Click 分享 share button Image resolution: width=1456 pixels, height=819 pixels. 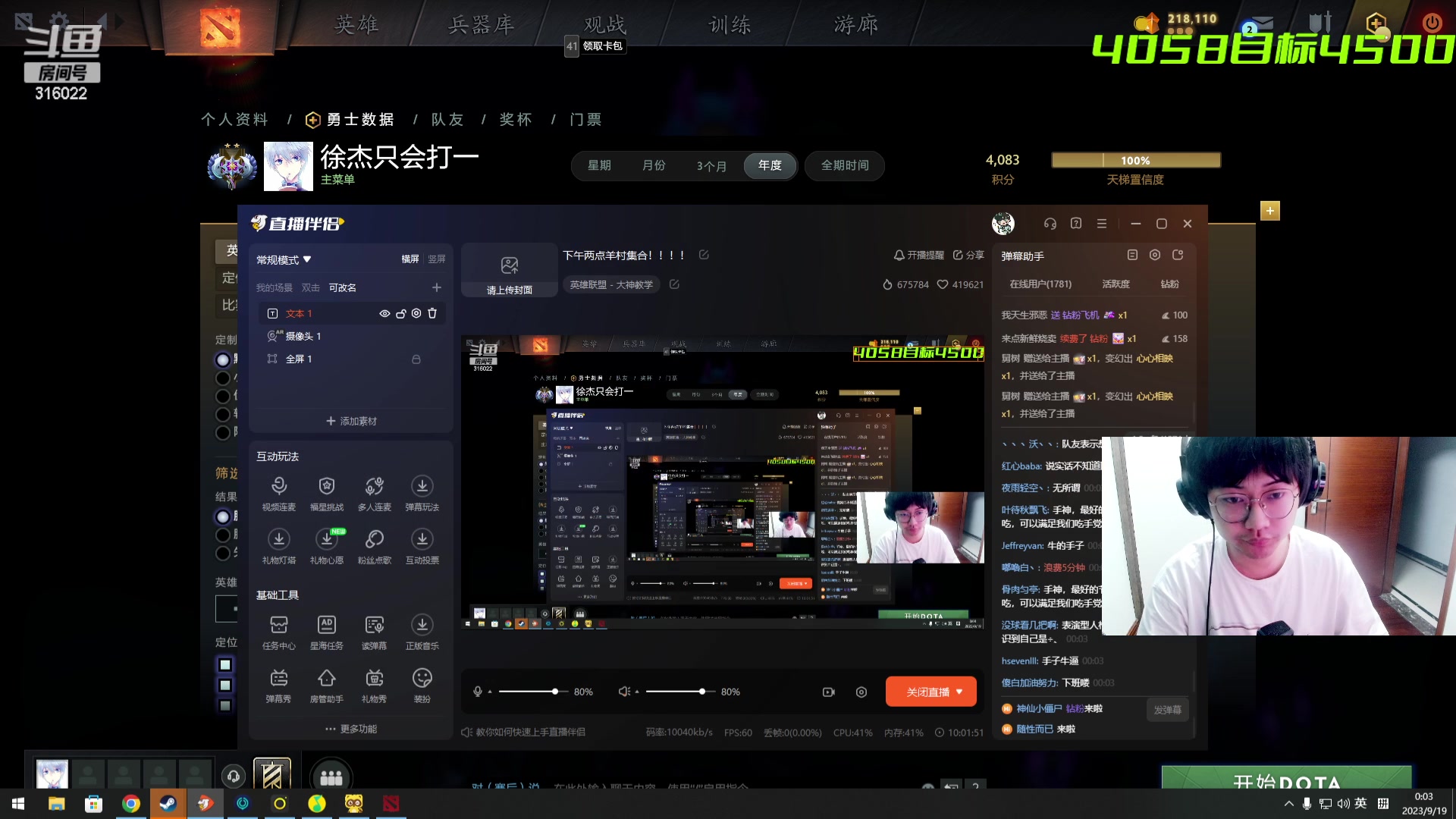pyautogui.click(x=968, y=255)
